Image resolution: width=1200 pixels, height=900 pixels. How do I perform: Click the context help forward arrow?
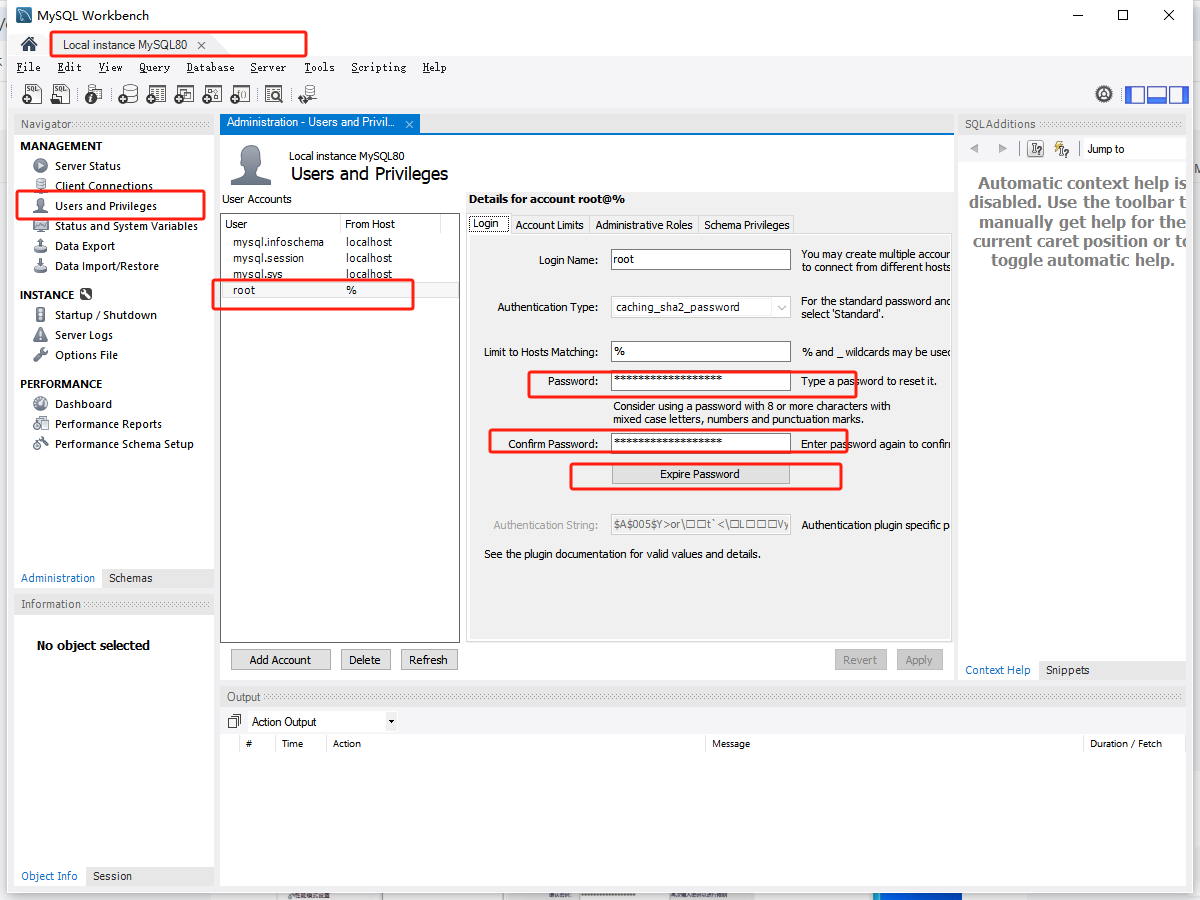1002,149
